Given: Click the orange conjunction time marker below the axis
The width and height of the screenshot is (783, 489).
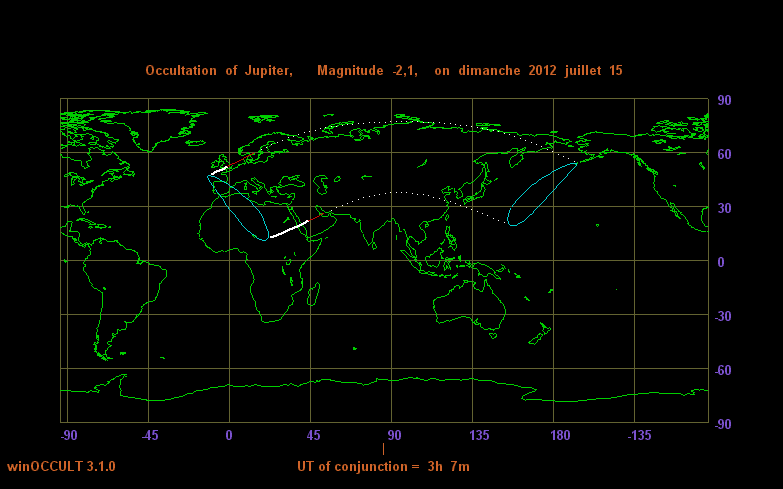Looking at the screenshot, I should coord(384,449).
